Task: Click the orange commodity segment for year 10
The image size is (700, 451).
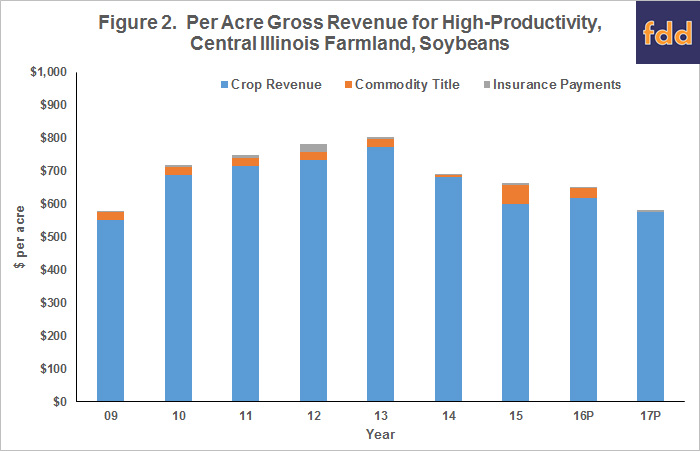Action: [178, 171]
